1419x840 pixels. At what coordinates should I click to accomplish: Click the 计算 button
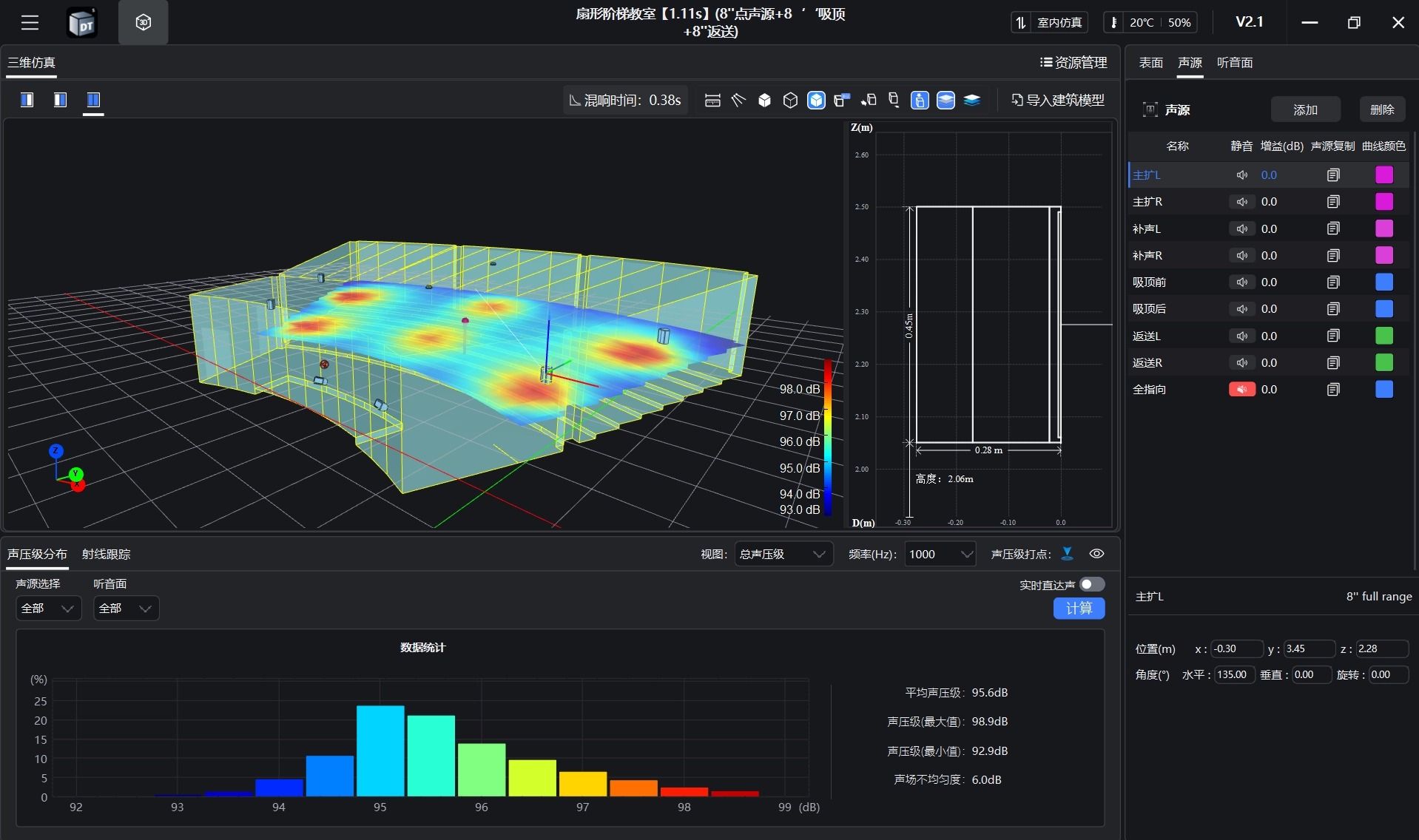[x=1078, y=609]
